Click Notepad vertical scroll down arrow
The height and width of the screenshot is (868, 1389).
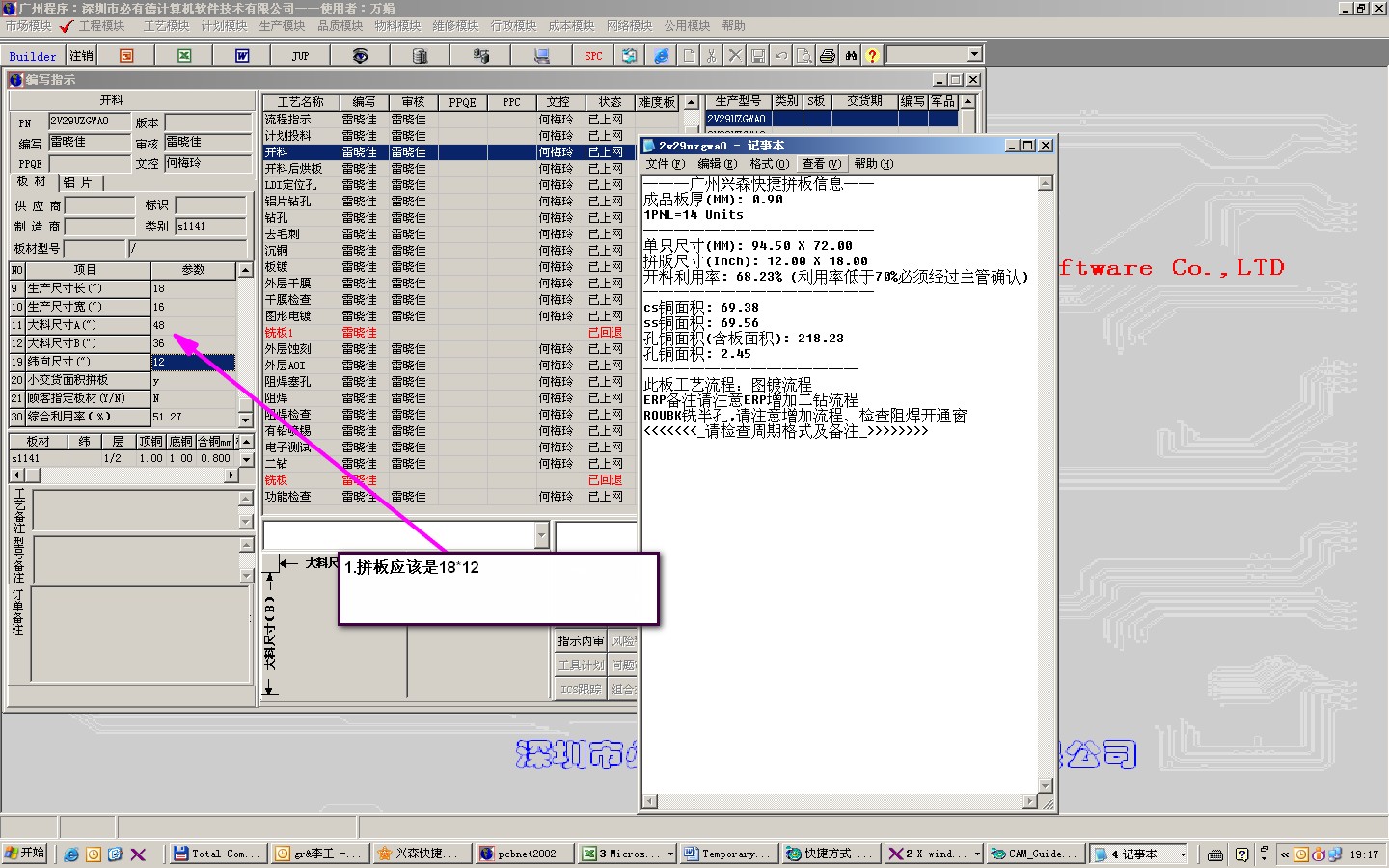1045,785
